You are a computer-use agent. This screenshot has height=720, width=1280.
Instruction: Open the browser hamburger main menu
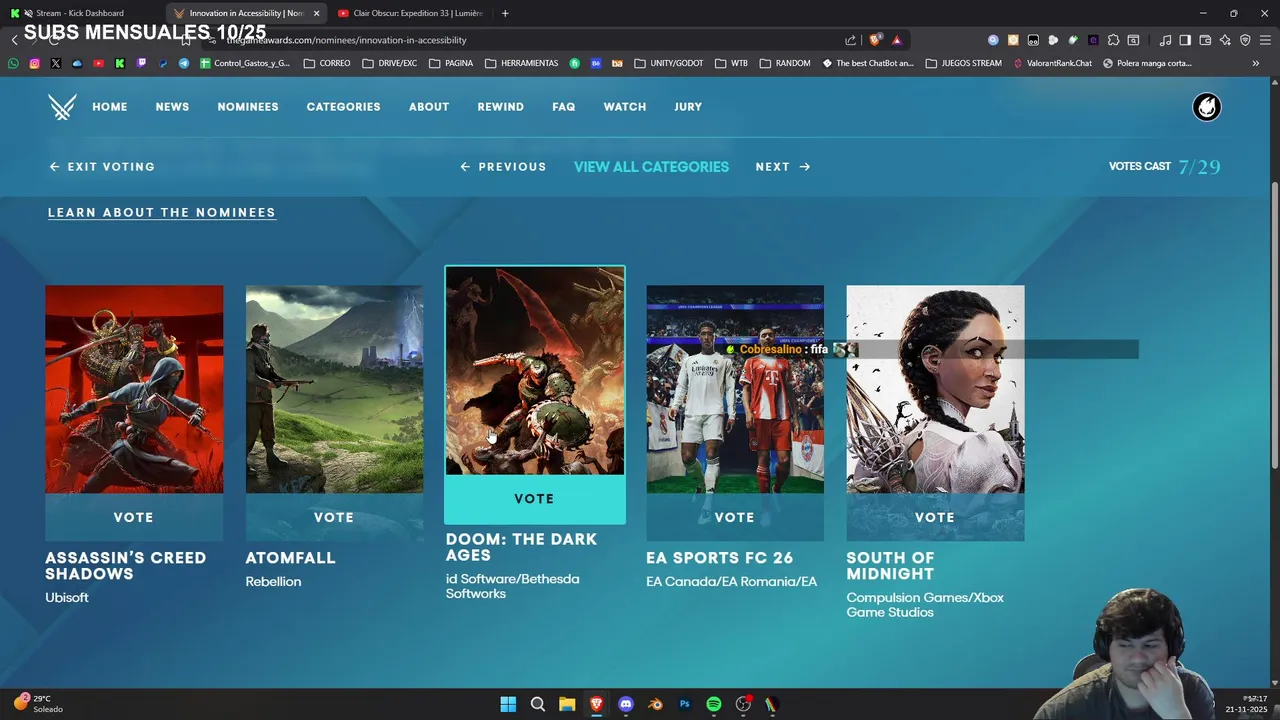[1265, 40]
